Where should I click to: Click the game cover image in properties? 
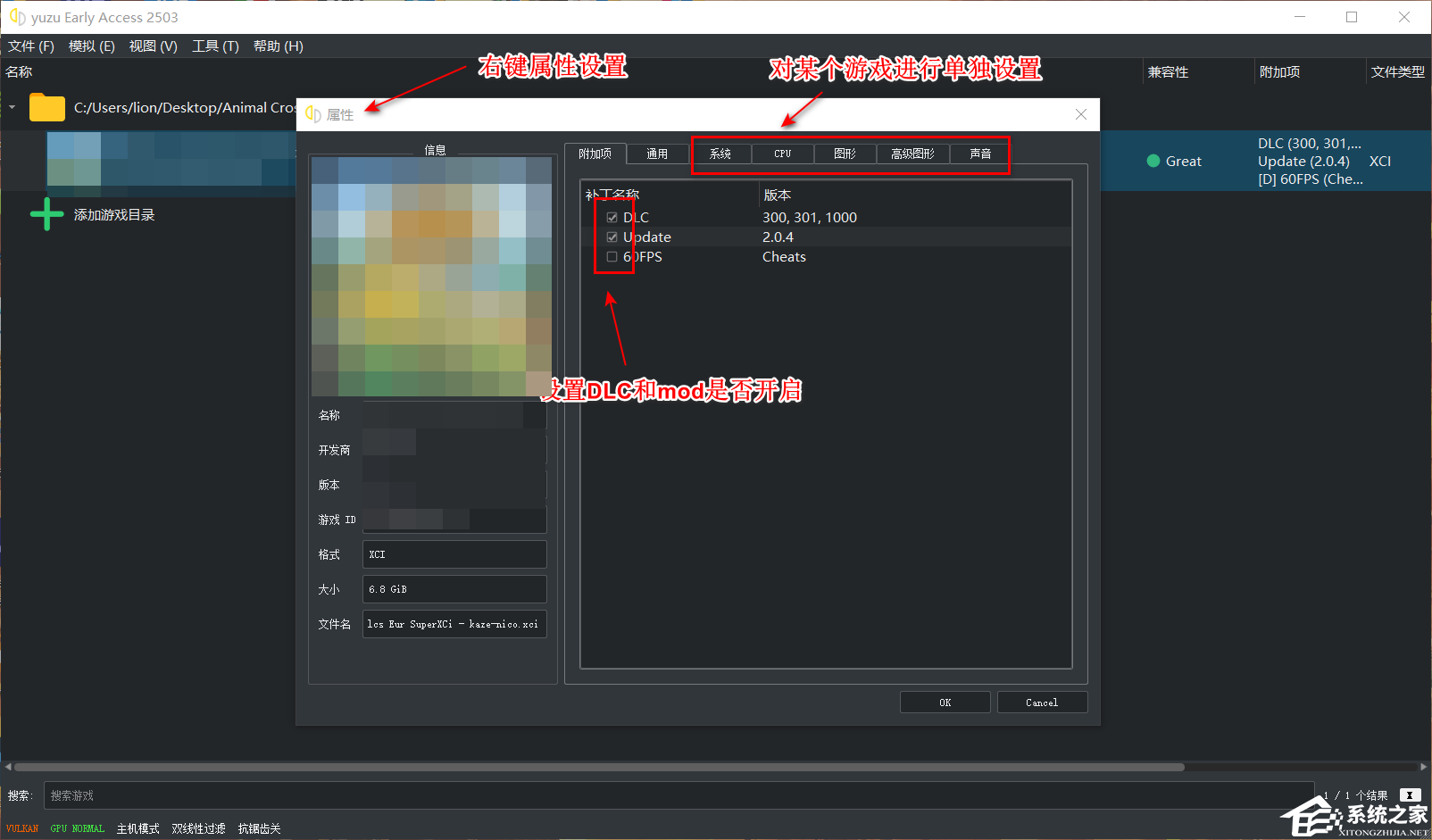[x=432, y=277]
